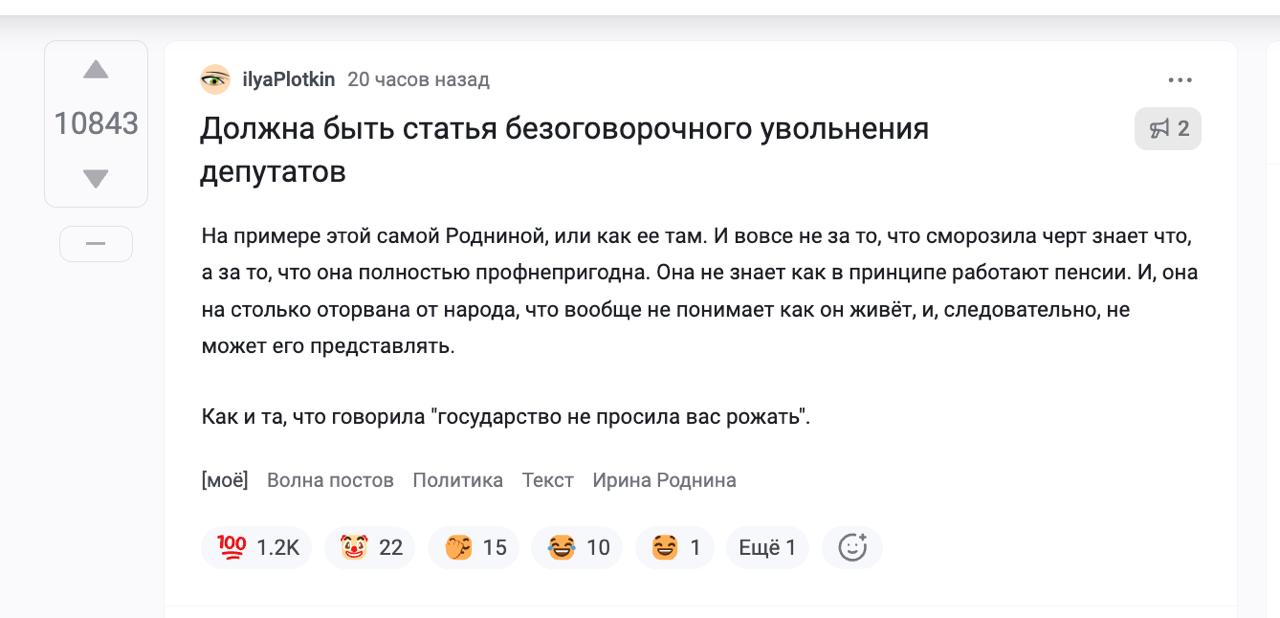The width and height of the screenshot is (1280, 618).
Task: Open the ilyaPlotkin author profile link
Action: (289, 80)
